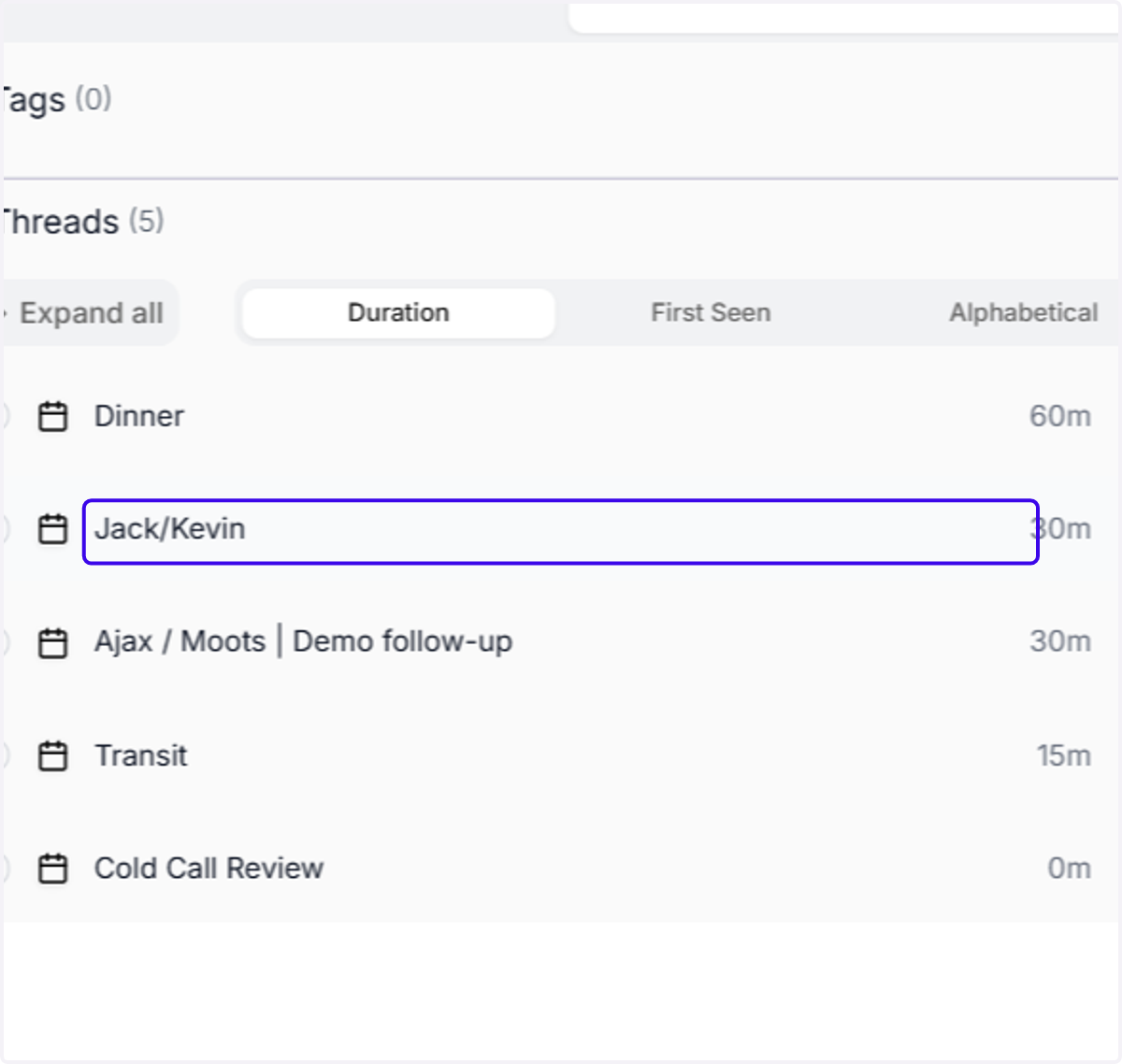Open Ajax / Moots Demo follow-up thread
This screenshot has width=1122, height=1064.
[303, 642]
